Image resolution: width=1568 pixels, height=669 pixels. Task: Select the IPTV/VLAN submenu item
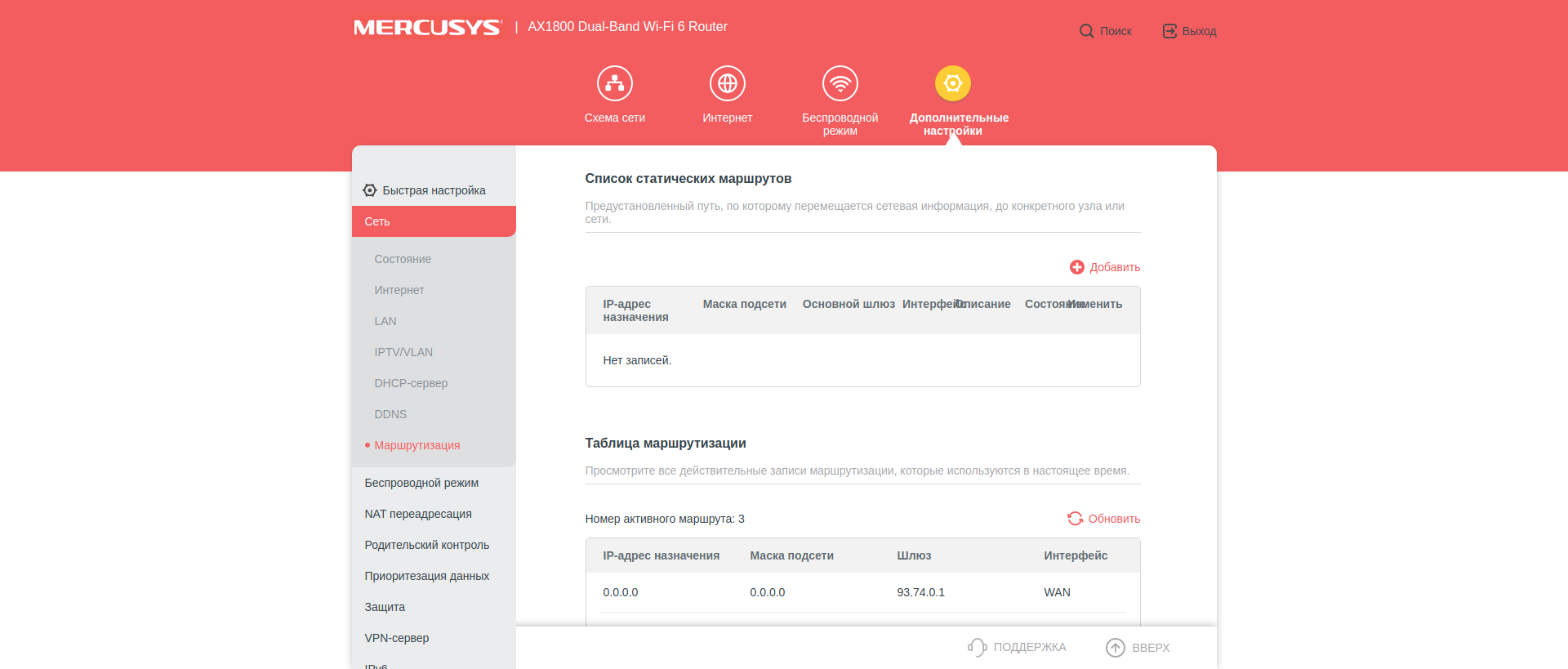[x=403, y=352]
